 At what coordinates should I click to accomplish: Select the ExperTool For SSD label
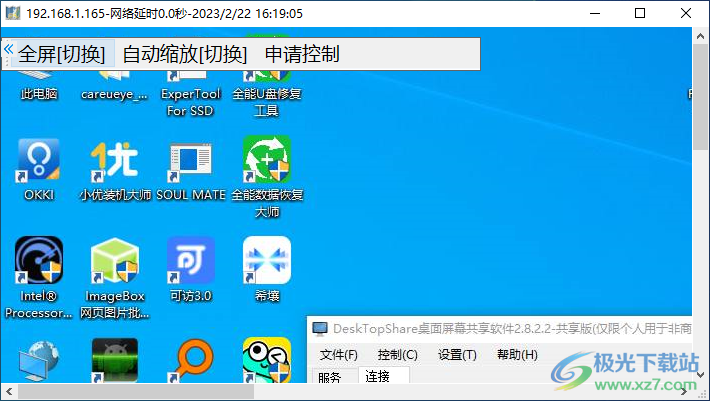(x=191, y=102)
